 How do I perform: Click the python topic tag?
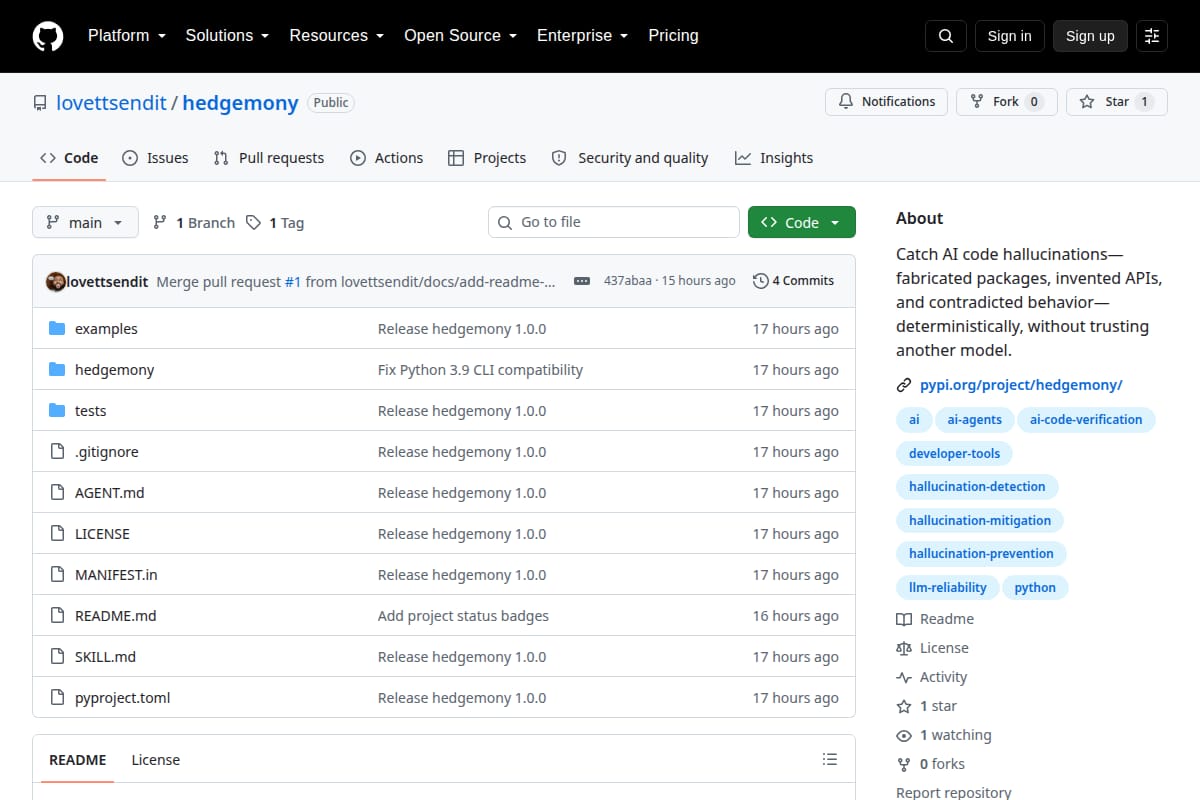point(1035,588)
